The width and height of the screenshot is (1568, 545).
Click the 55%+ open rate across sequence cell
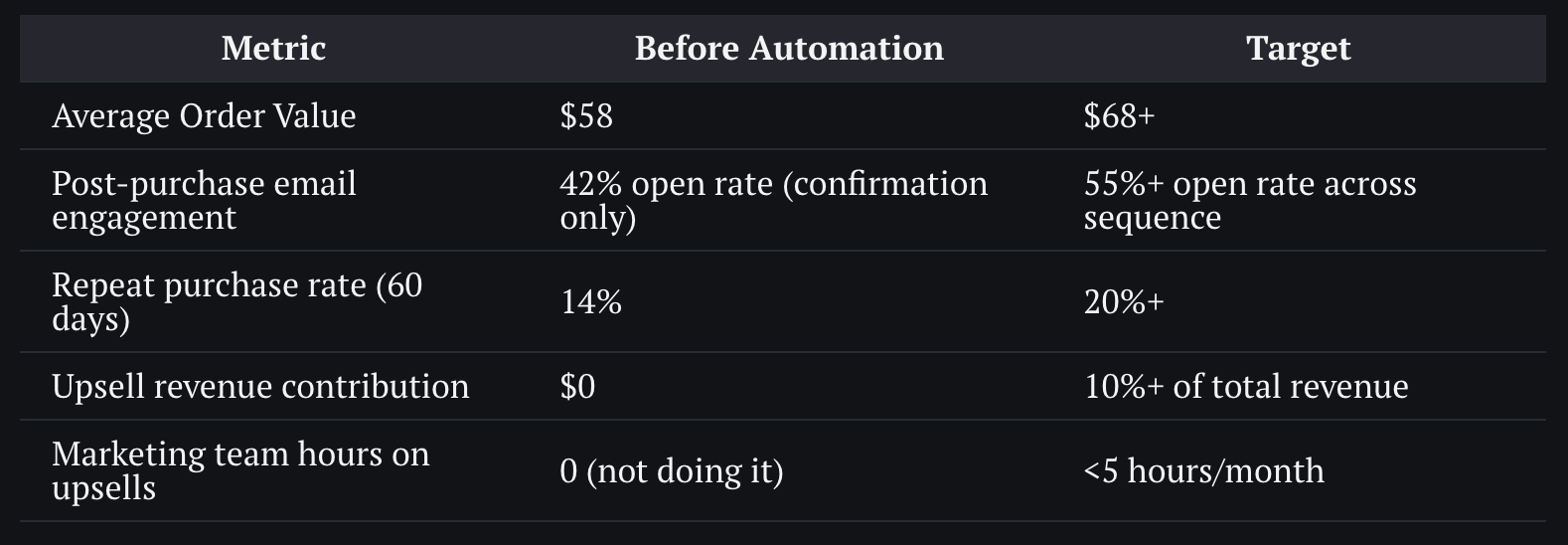tap(1250, 200)
